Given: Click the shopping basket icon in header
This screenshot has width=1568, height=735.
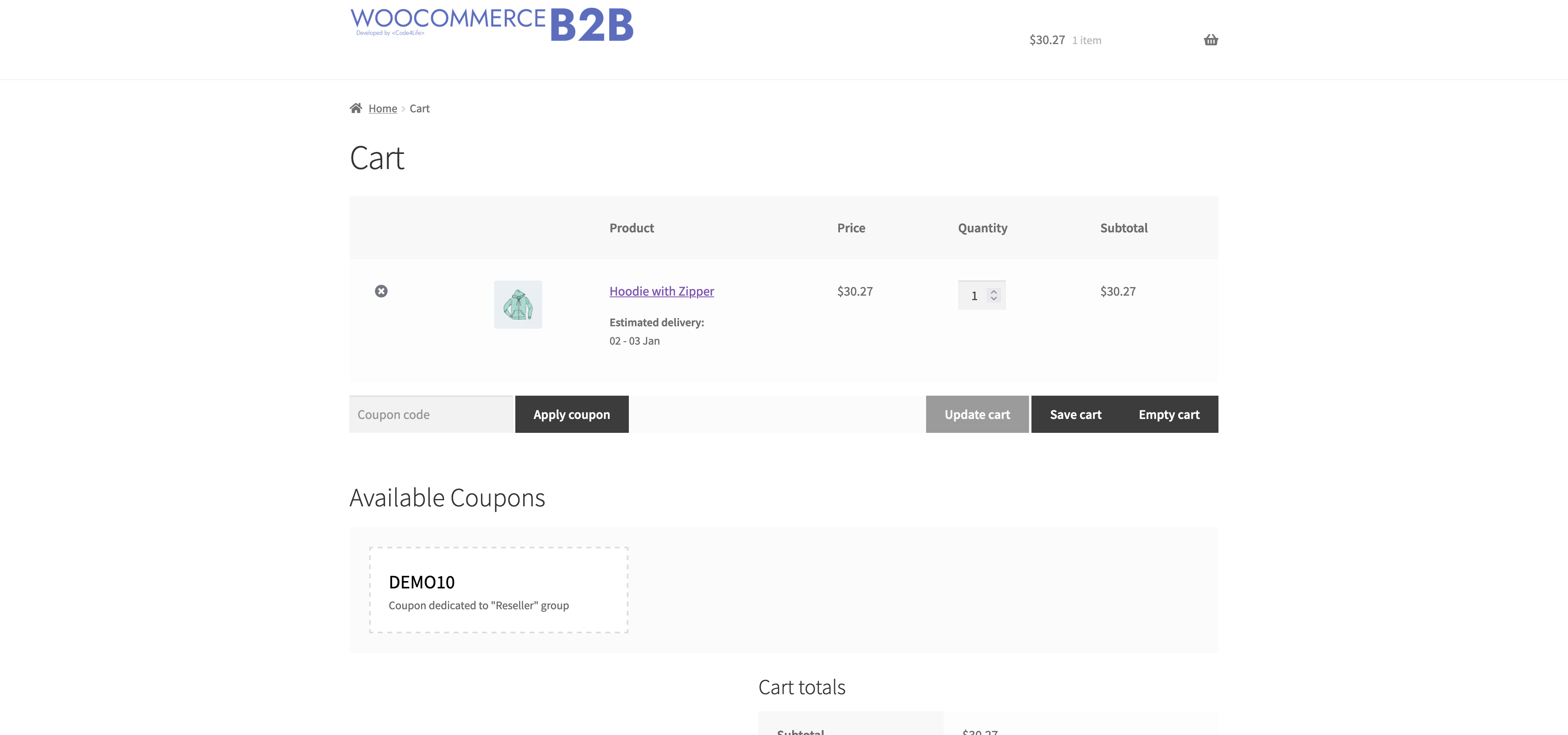Looking at the screenshot, I should [x=1211, y=40].
